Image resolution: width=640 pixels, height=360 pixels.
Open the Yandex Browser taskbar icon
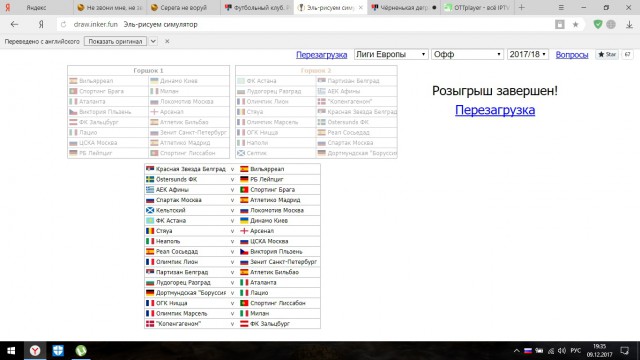tap(35, 351)
